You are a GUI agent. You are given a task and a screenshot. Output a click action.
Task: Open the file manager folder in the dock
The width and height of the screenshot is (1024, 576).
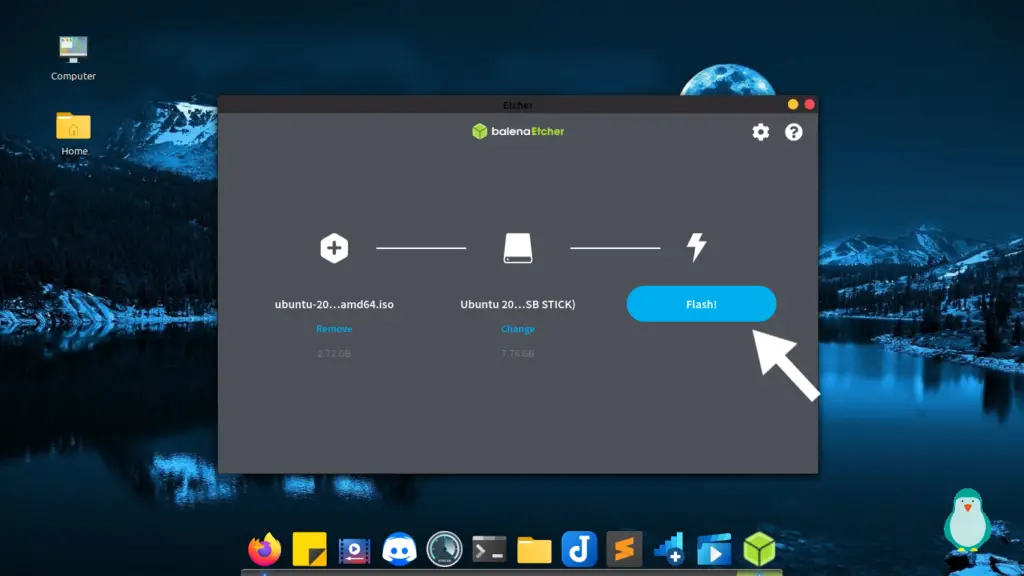(x=534, y=550)
